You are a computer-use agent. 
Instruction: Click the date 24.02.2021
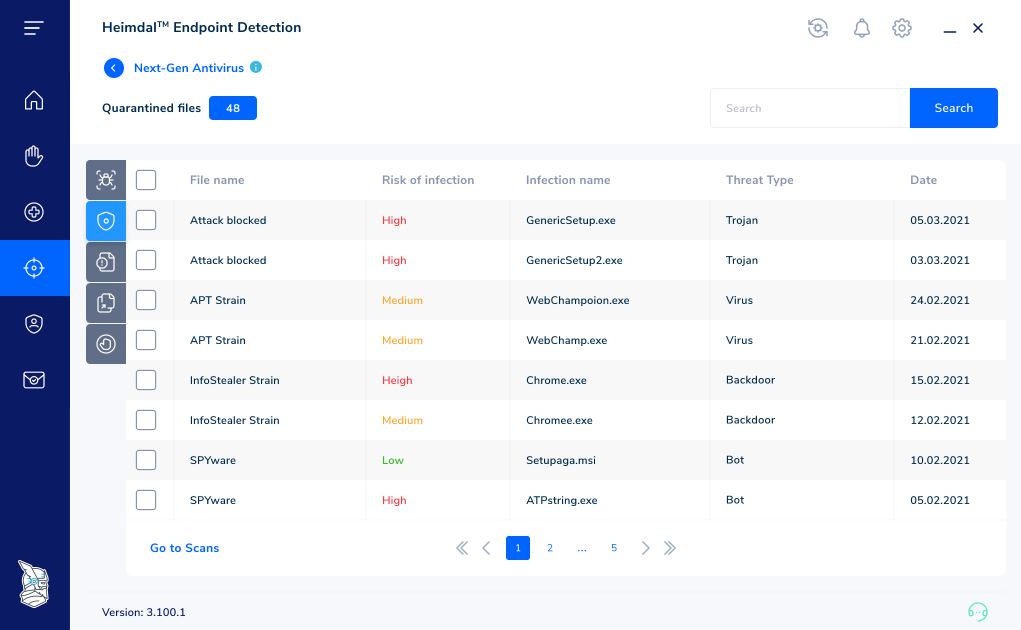click(940, 301)
